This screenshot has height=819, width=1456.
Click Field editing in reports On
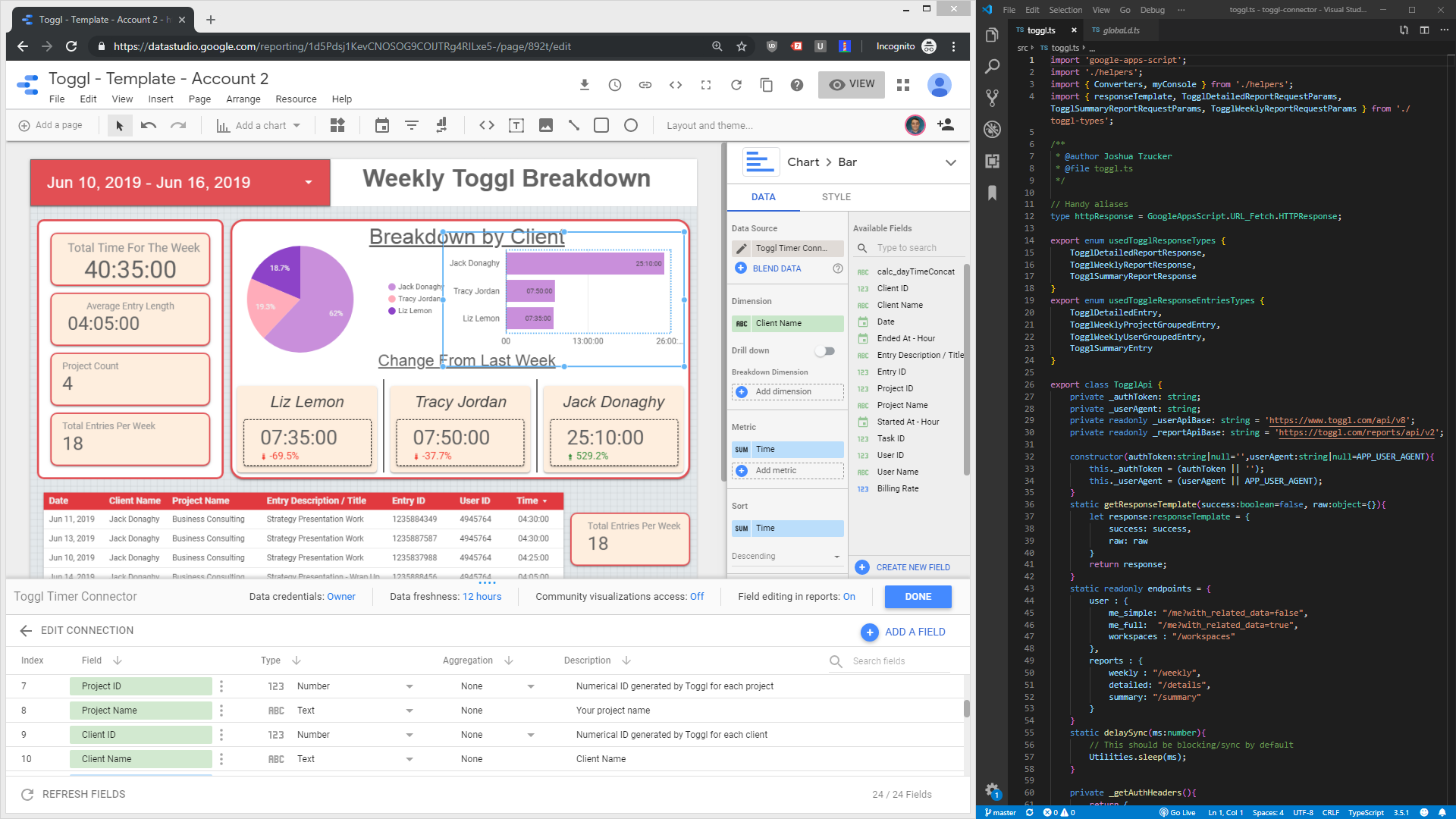point(849,597)
